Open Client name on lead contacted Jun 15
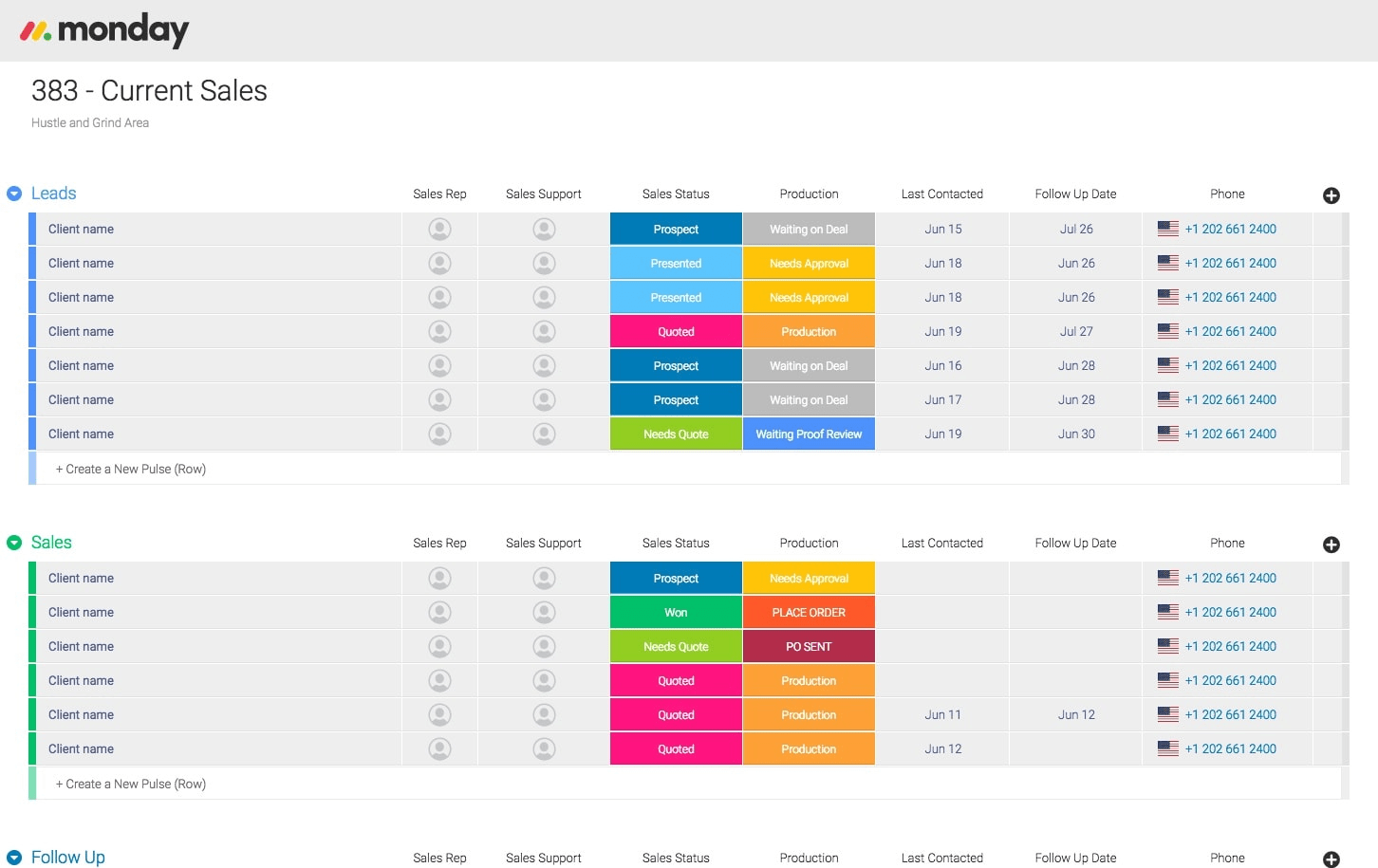Image resolution: width=1378 pixels, height=868 pixels. [81, 229]
